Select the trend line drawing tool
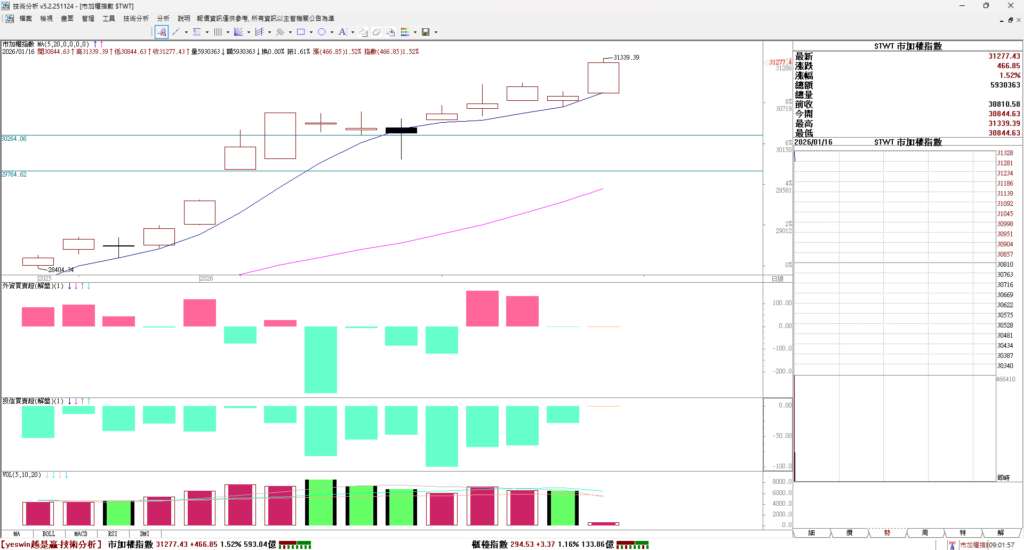The height and width of the screenshot is (550, 1024). pos(176,32)
